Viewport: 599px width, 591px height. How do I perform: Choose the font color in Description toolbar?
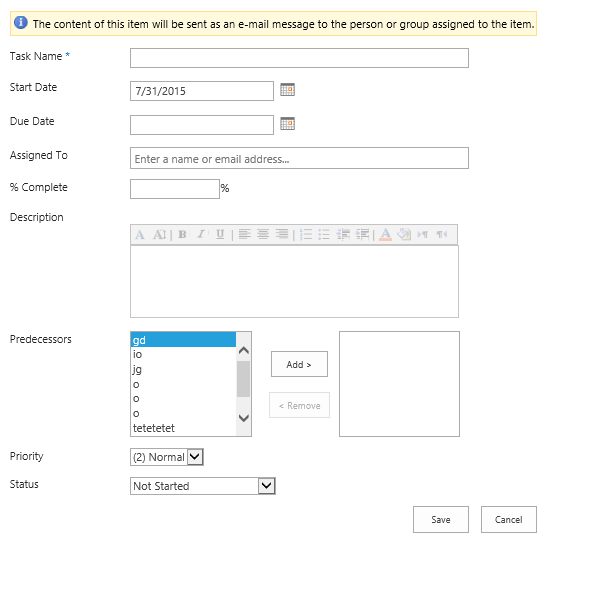(385, 234)
